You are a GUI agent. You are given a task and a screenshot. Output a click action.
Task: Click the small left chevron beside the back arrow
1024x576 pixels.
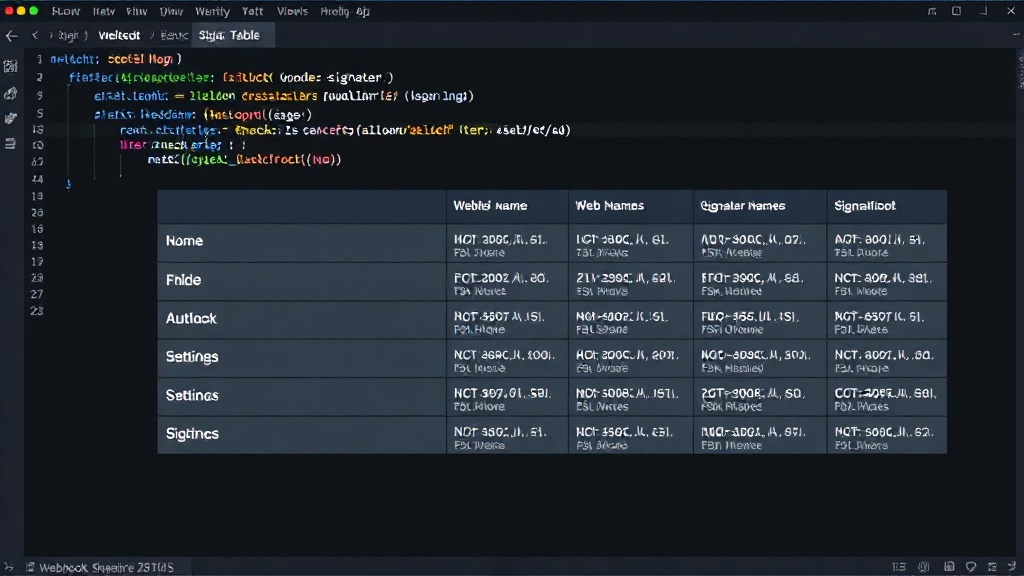point(35,35)
